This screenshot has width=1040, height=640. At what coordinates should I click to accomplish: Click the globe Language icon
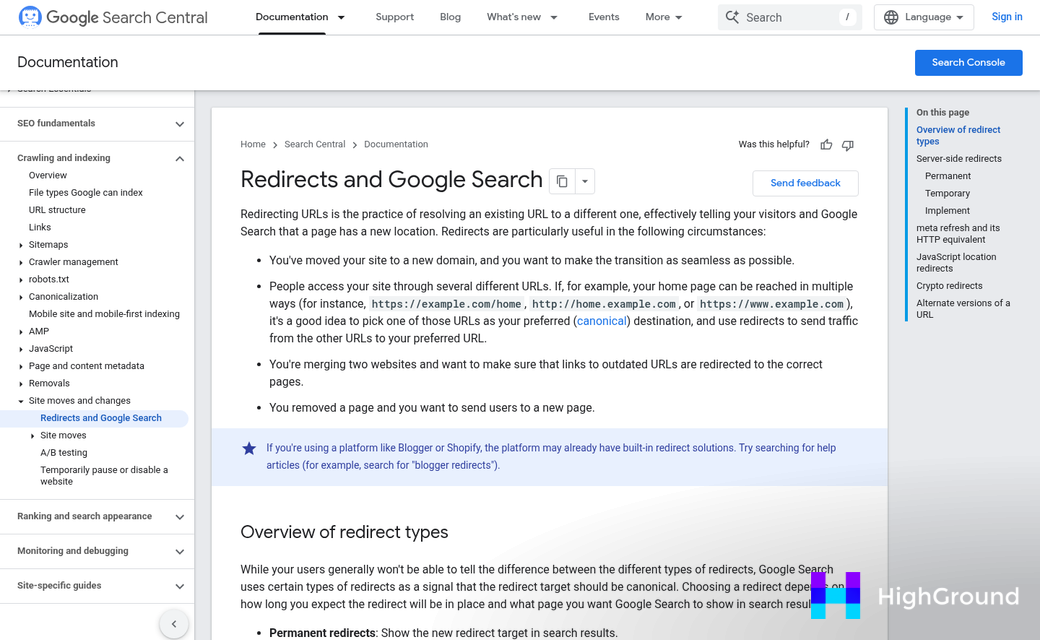pos(891,17)
